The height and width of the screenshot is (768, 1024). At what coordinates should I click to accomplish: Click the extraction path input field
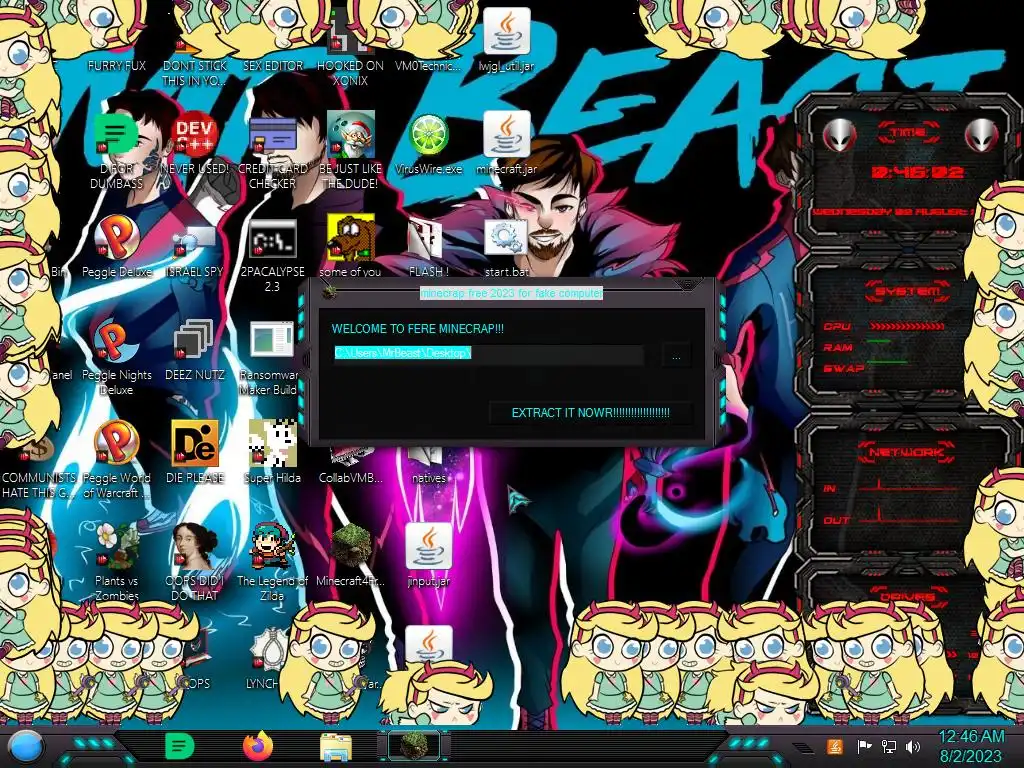488,353
